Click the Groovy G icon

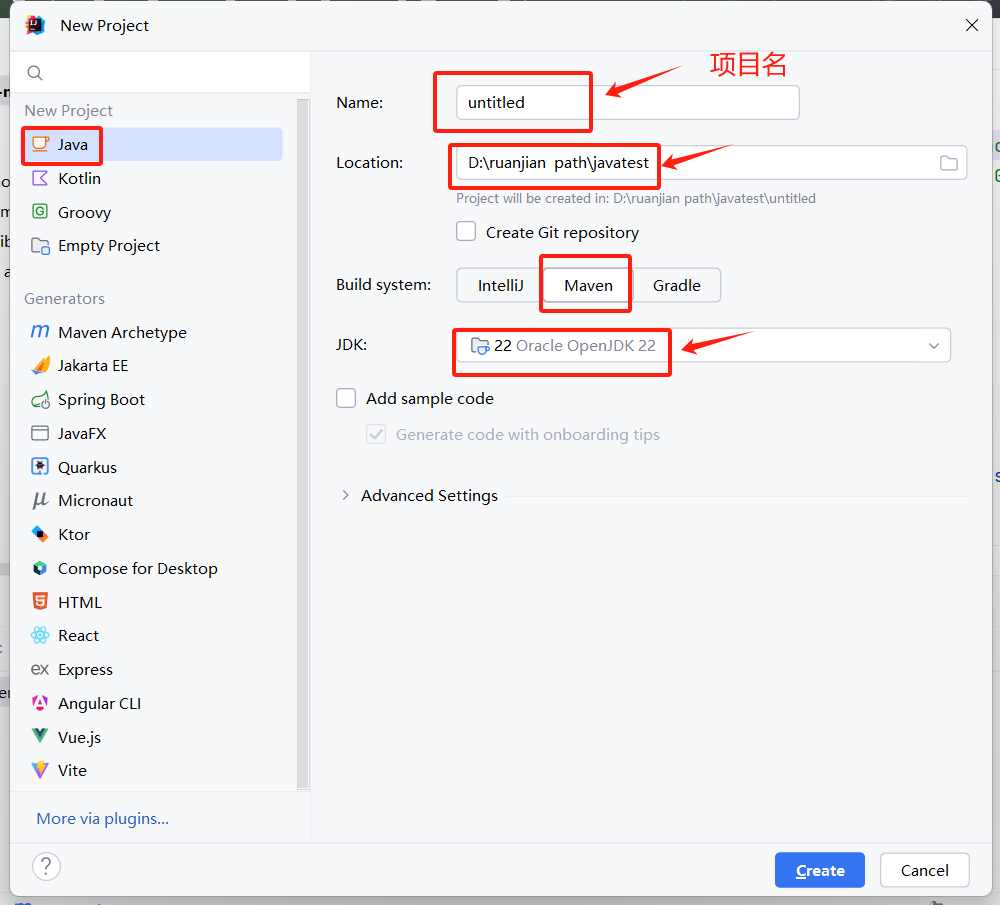[x=40, y=212]
